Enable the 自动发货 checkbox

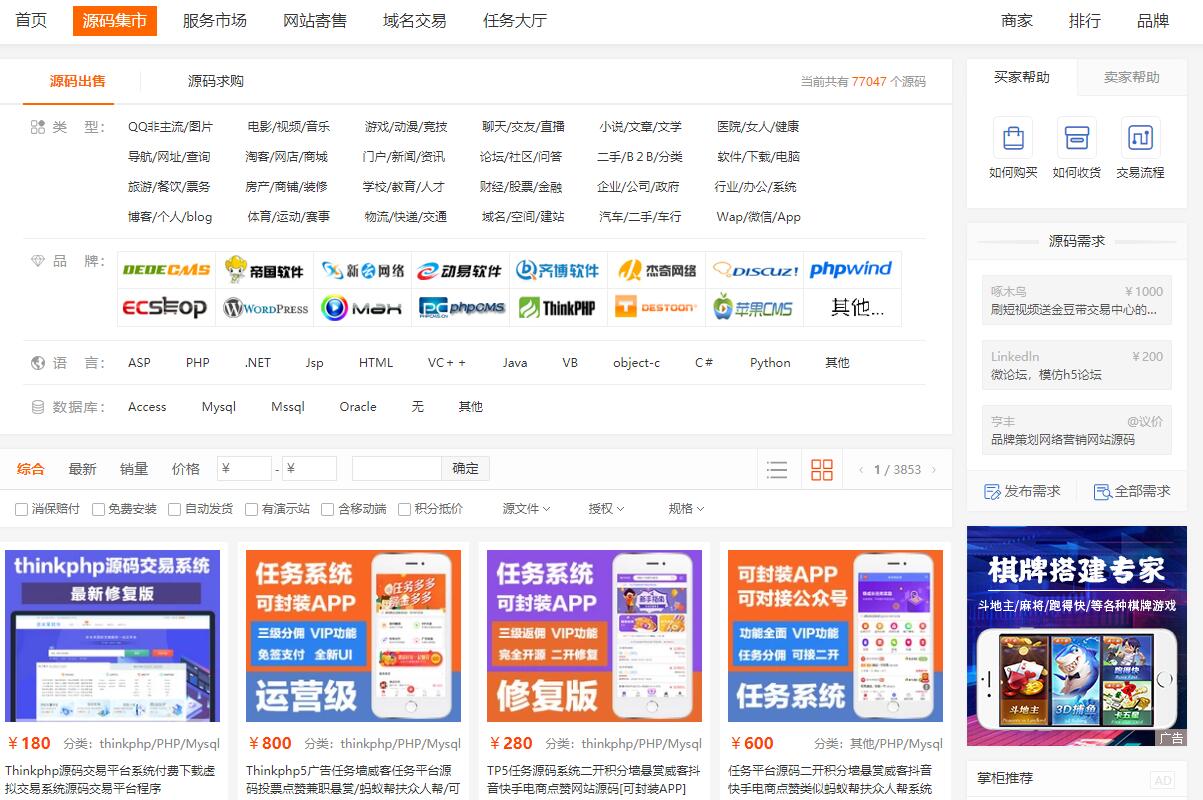(x=174, y=509)
